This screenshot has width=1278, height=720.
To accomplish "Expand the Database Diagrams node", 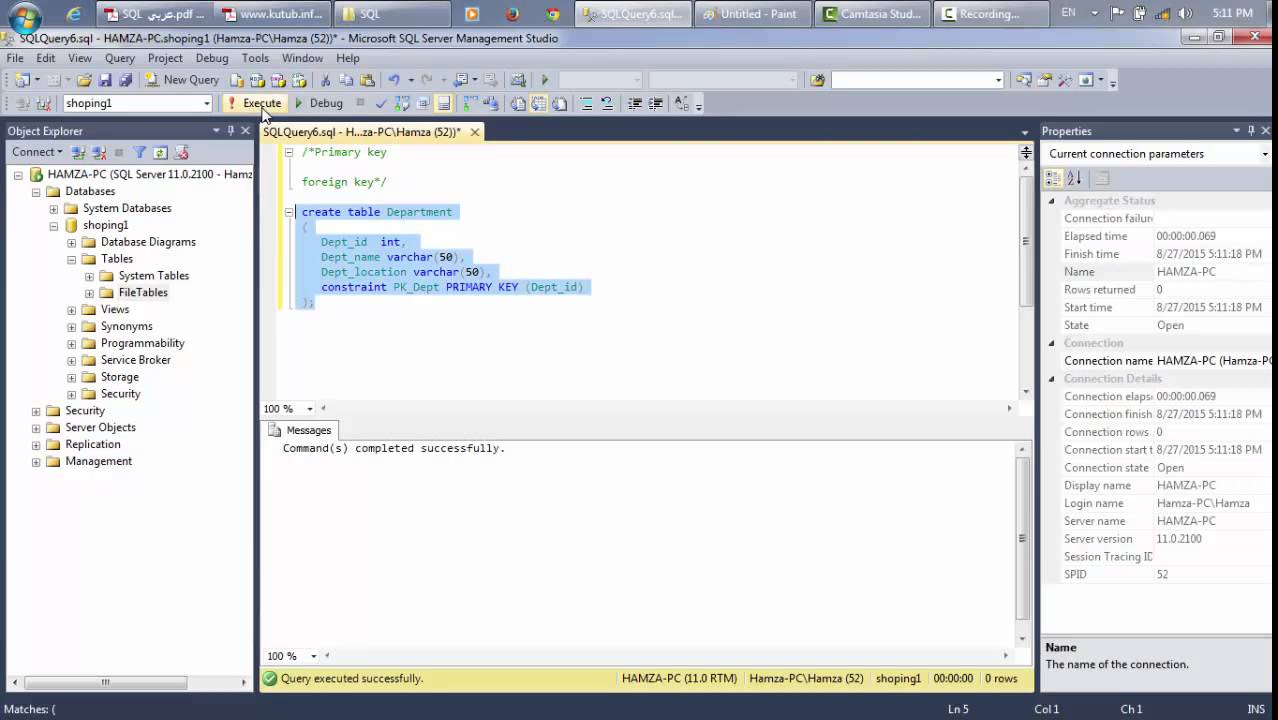I will point(71,243).
